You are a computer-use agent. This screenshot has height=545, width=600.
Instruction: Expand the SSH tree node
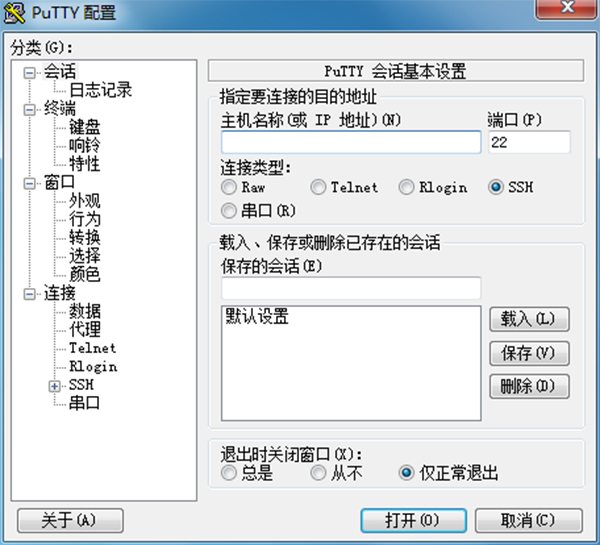tap(54, 387)
